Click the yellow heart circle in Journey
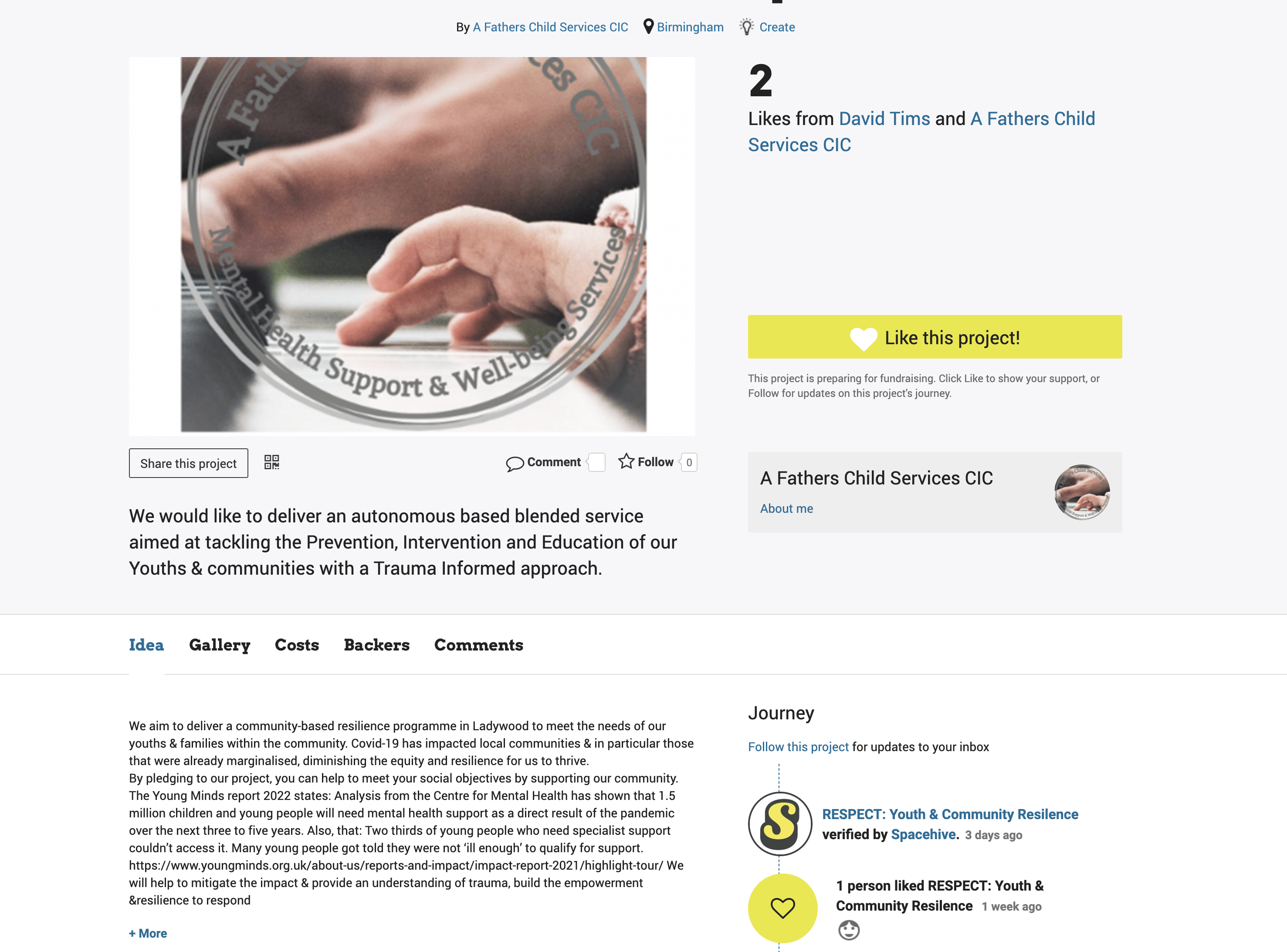Screen dimensions: 1287x952 coord(782,908)
